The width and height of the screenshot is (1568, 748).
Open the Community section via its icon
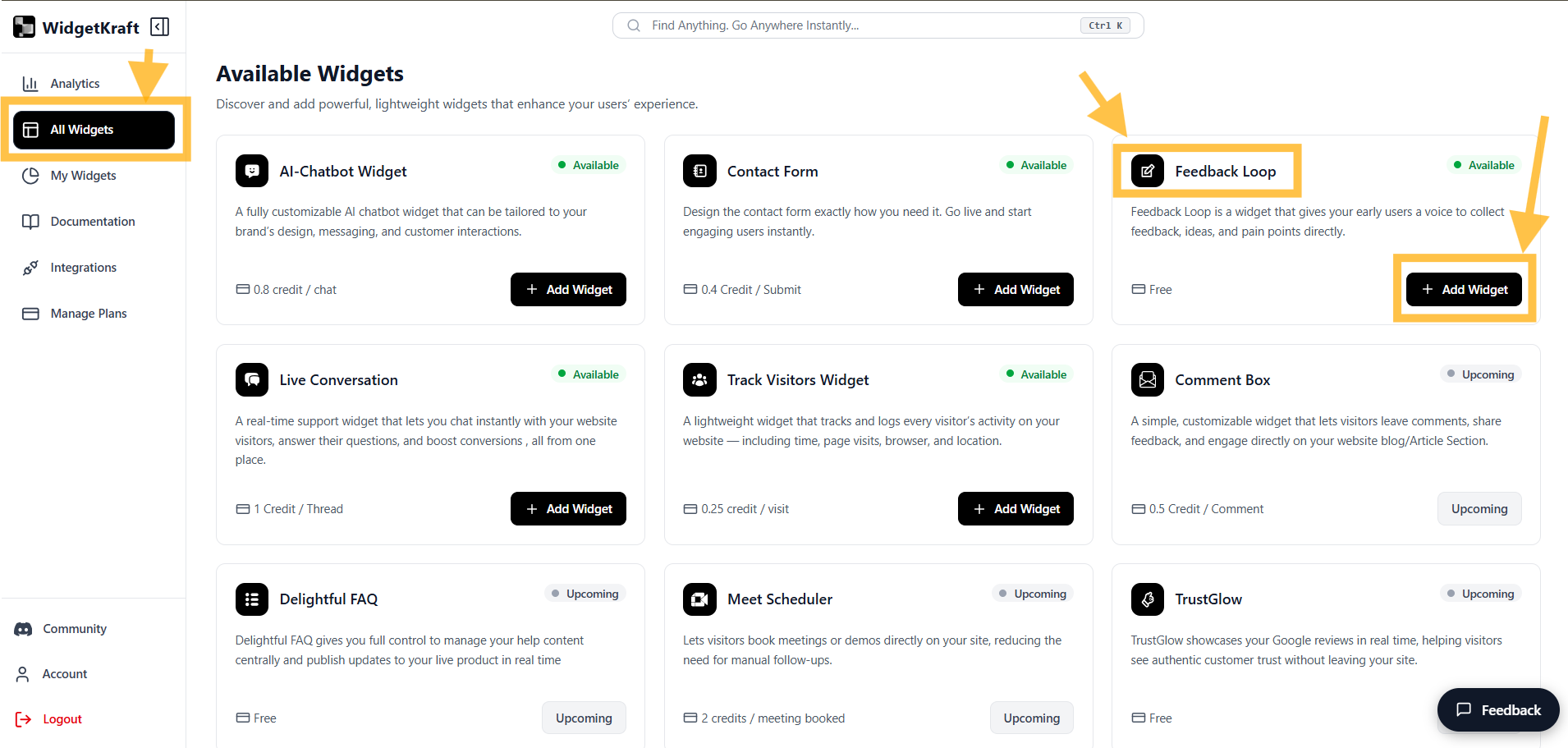tap(22, 628)
